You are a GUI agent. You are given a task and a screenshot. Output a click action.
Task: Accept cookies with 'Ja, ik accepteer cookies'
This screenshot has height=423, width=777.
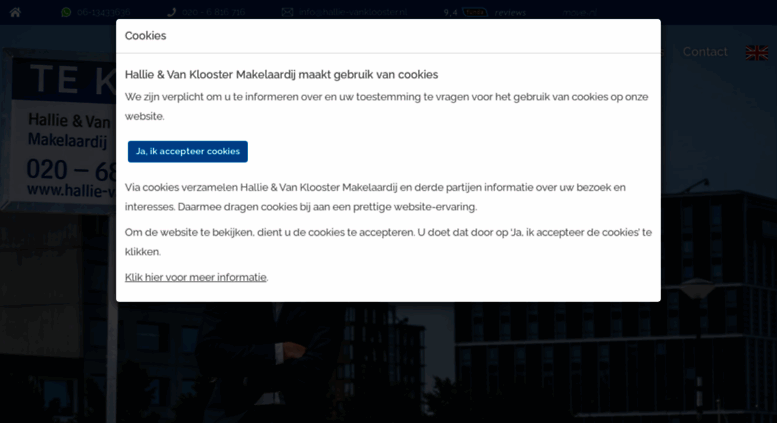pos(187,152)
